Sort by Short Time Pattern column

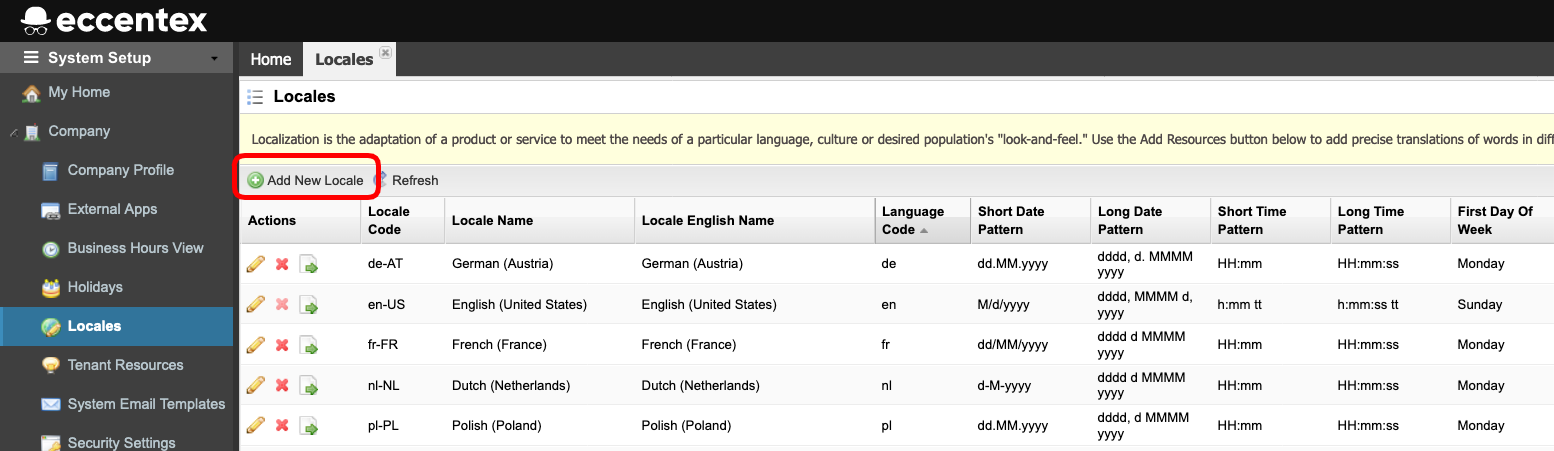[1270, 220]
